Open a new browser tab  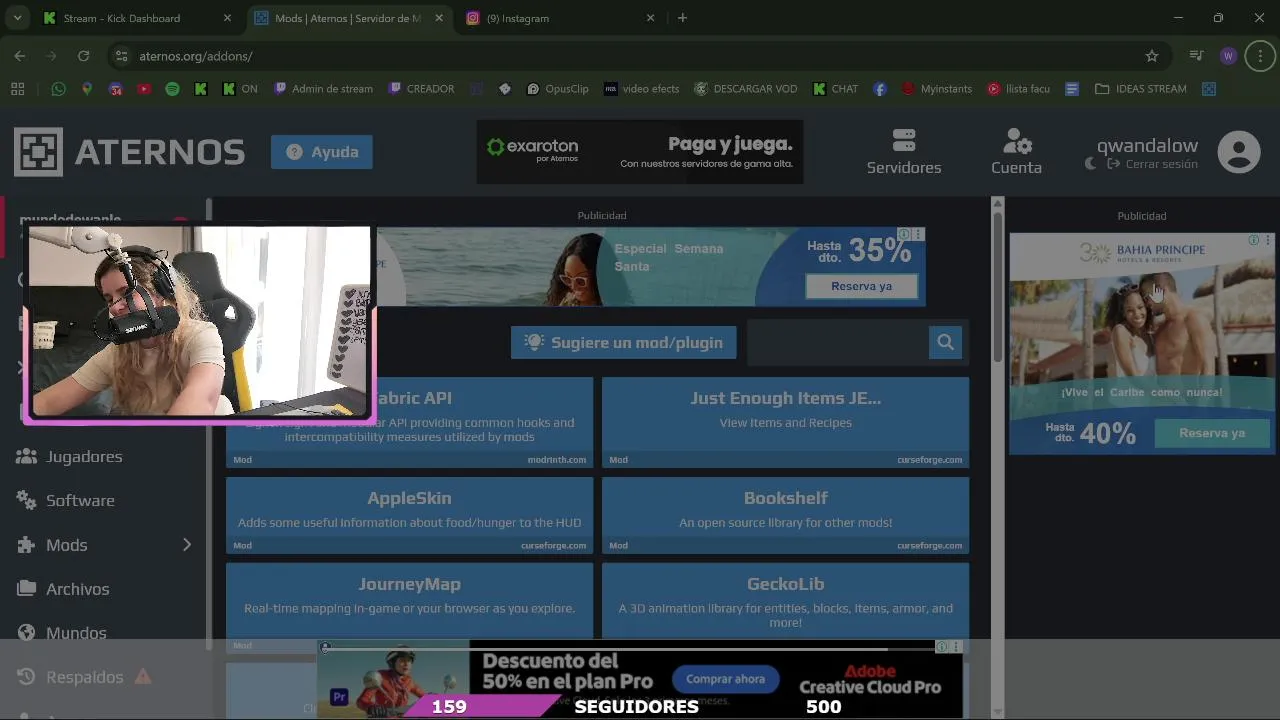682,18
